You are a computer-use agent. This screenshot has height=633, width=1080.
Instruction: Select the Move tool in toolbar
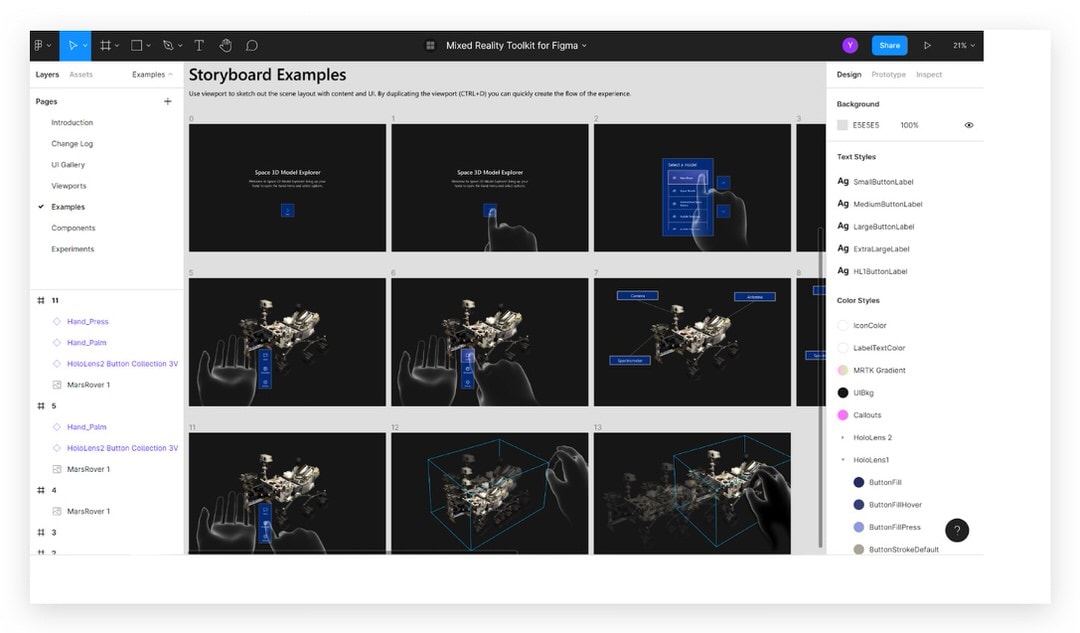pos(72,45)
